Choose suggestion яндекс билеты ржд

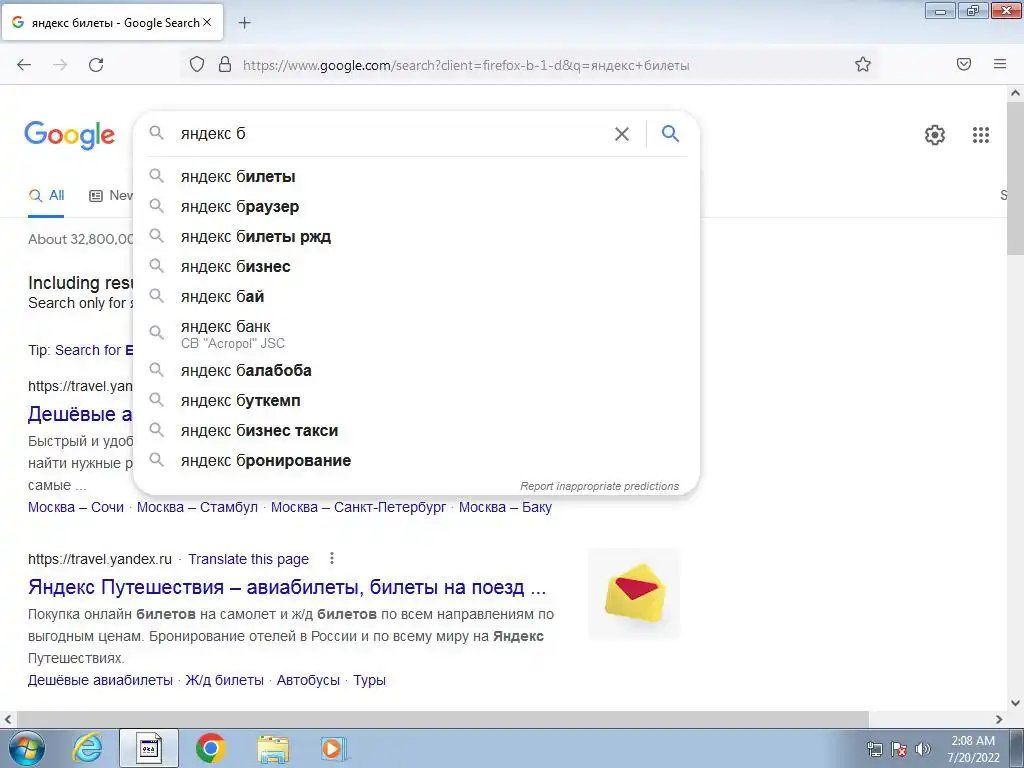click(417, 236)
